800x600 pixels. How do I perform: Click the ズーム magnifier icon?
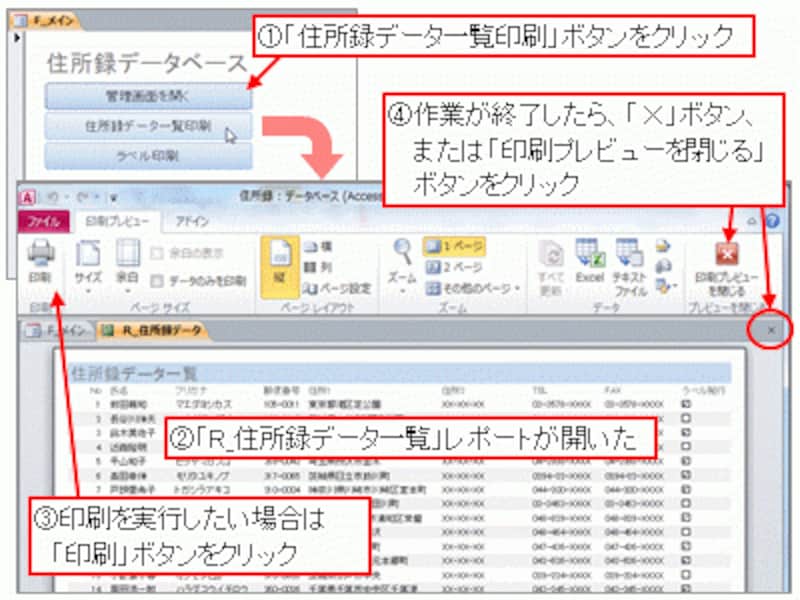point(403,252)
